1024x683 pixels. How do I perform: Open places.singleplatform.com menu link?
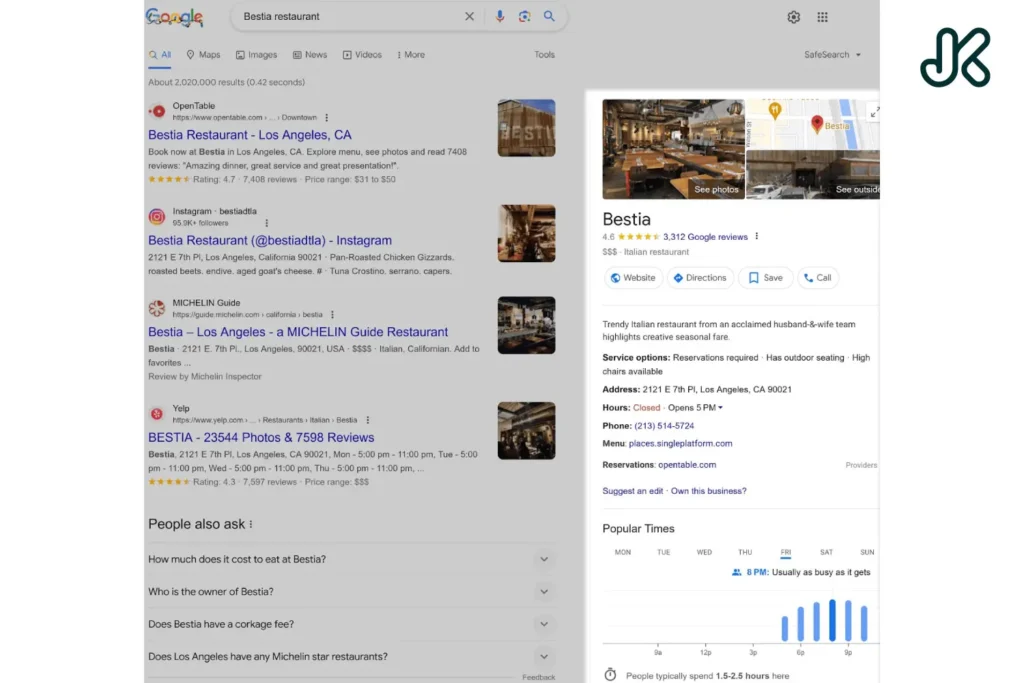(680, 443)
